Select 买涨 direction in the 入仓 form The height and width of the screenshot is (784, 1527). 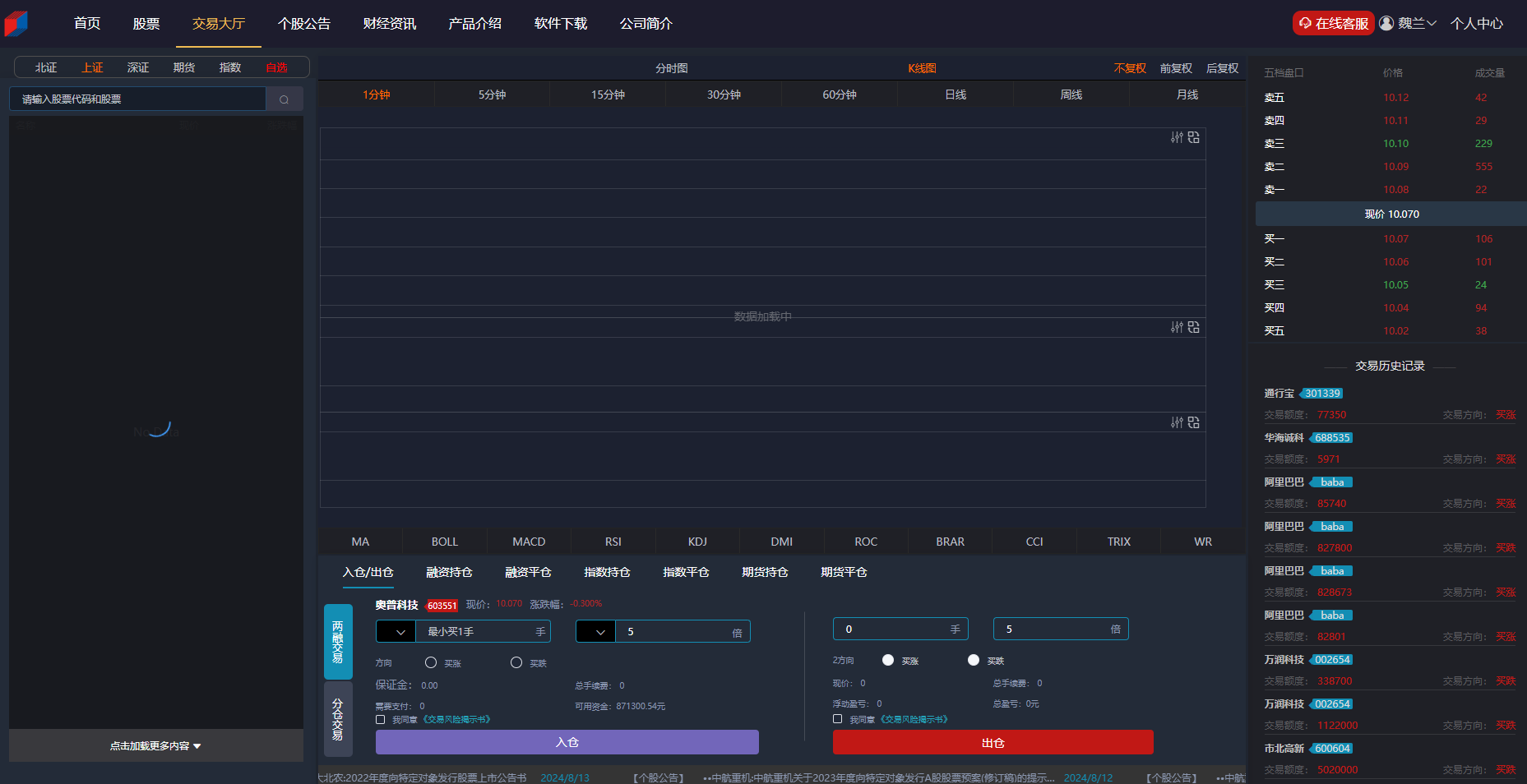tap(431, 662)
